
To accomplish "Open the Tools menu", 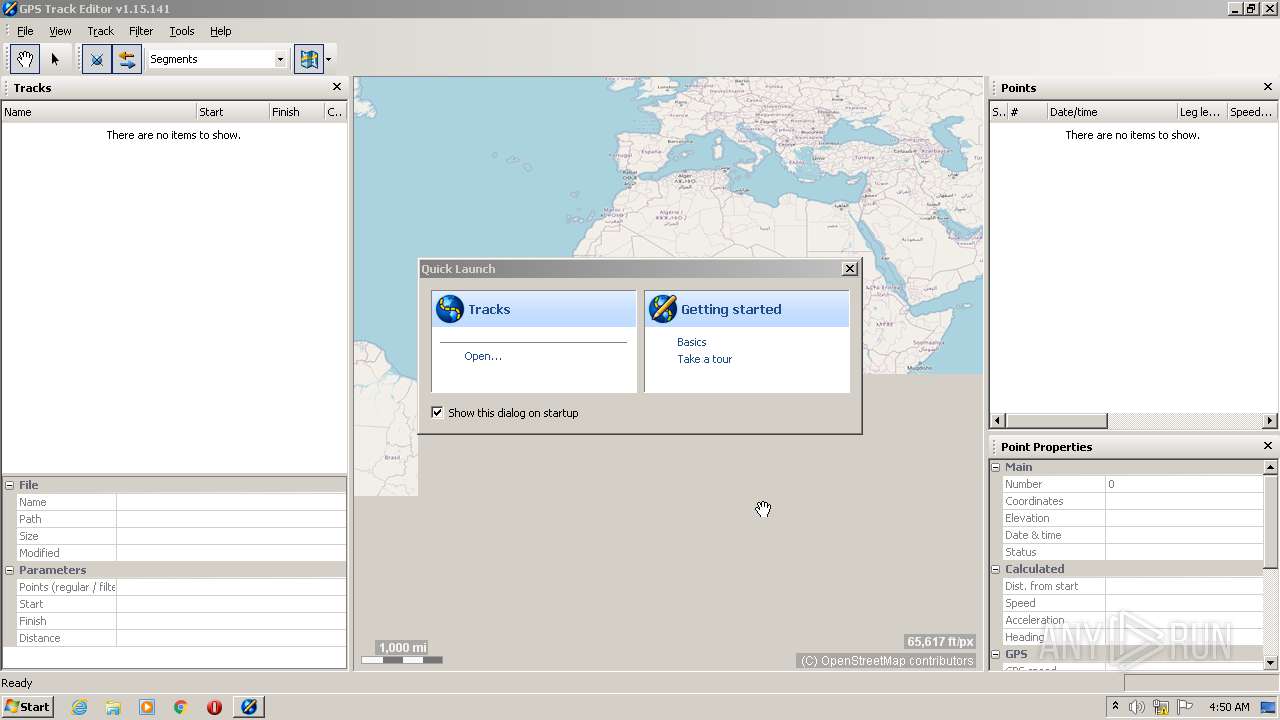I will click(x=182, y=31).
